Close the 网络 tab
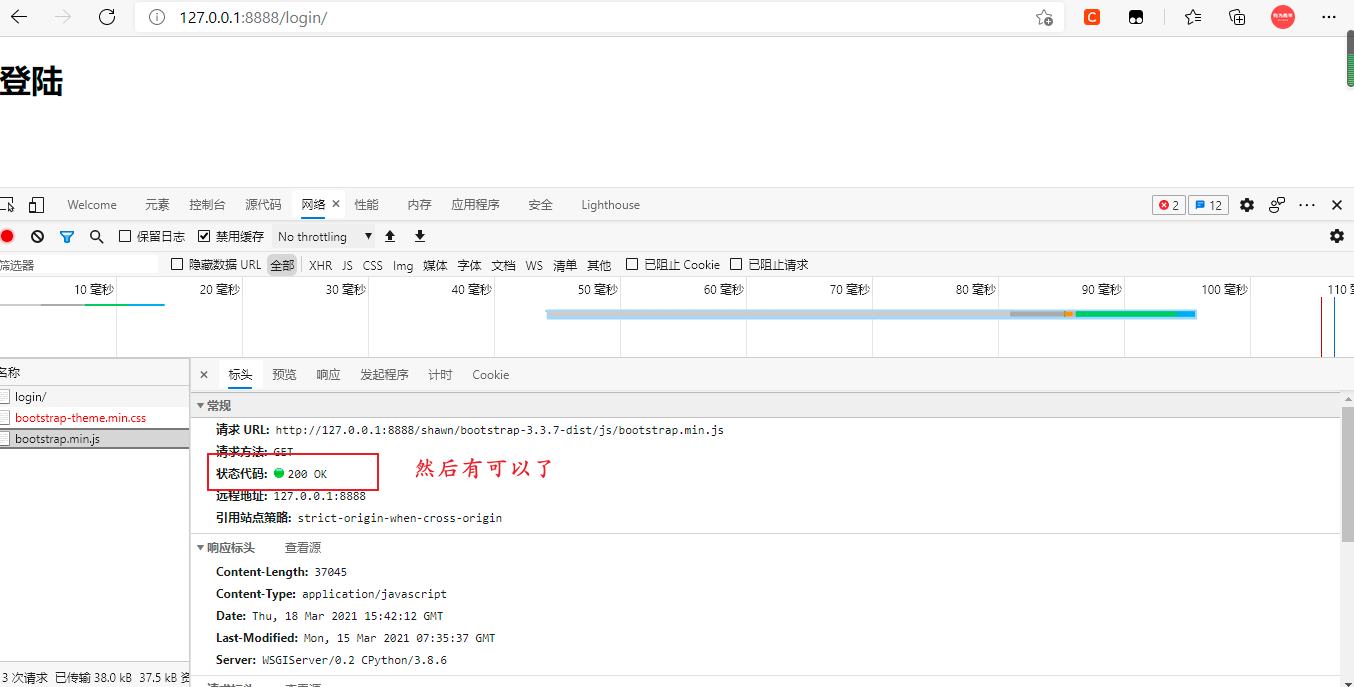 (x=336, y=204)
